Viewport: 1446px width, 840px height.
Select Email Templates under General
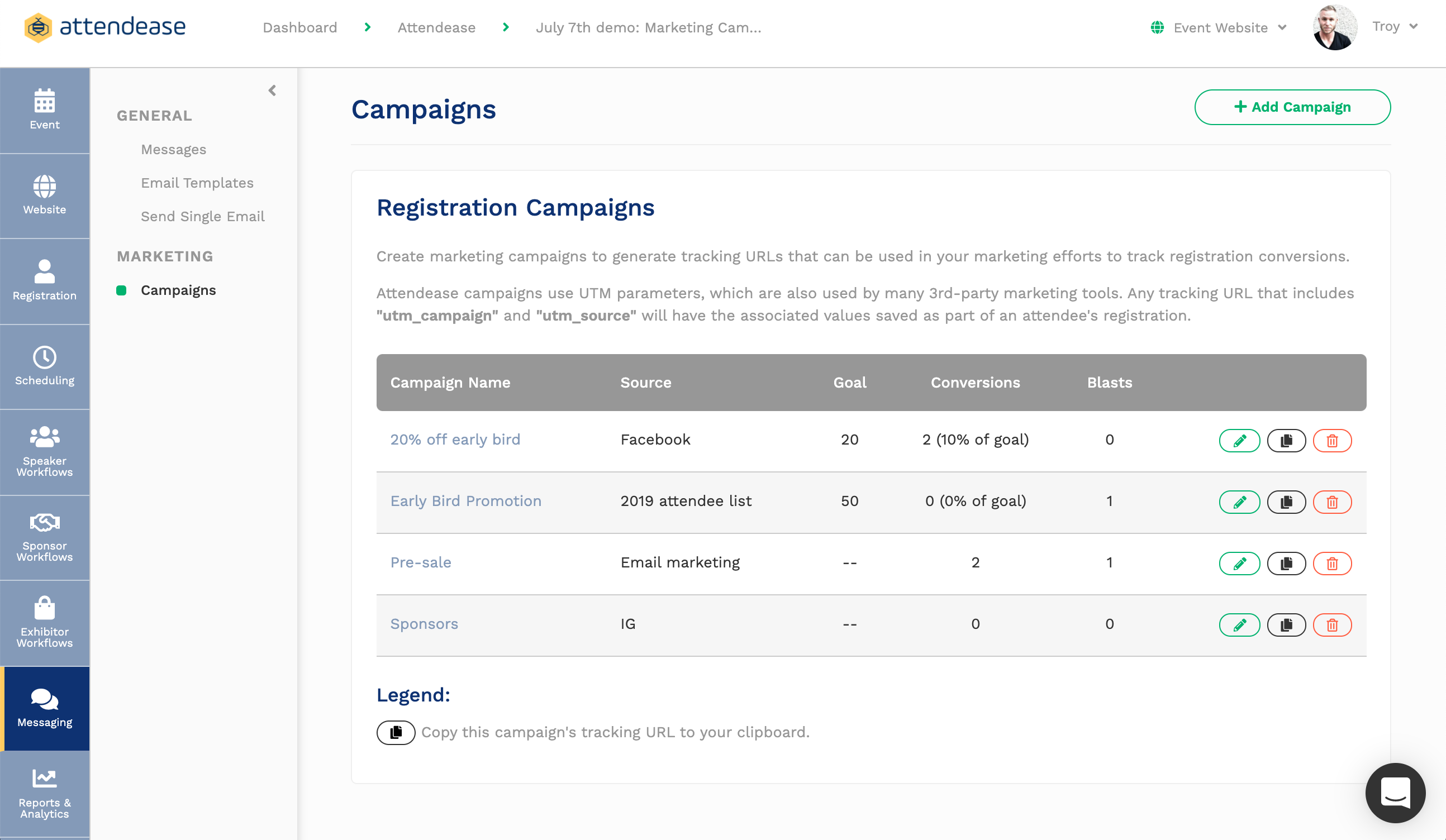[197, 183]
